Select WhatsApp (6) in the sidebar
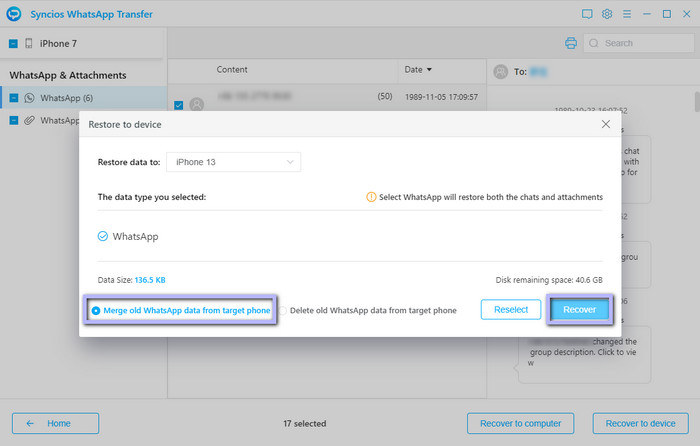Image resolution: width=700 pixels, height=446 pixels. [x=83, y=98]
